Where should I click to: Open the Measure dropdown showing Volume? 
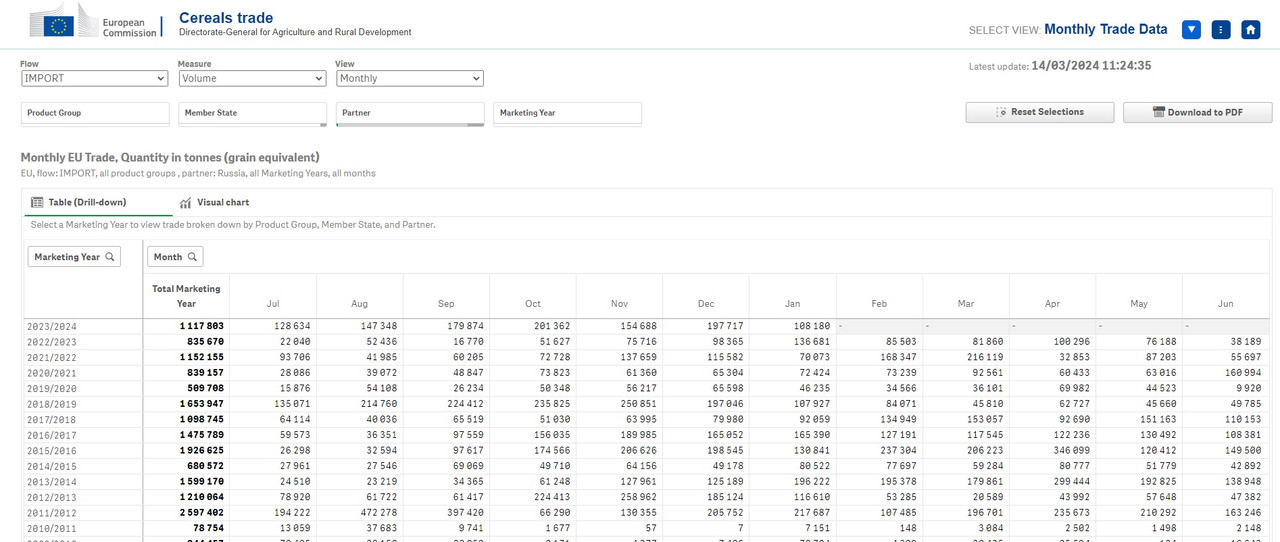pyautogui.click(x=252, y=78)
